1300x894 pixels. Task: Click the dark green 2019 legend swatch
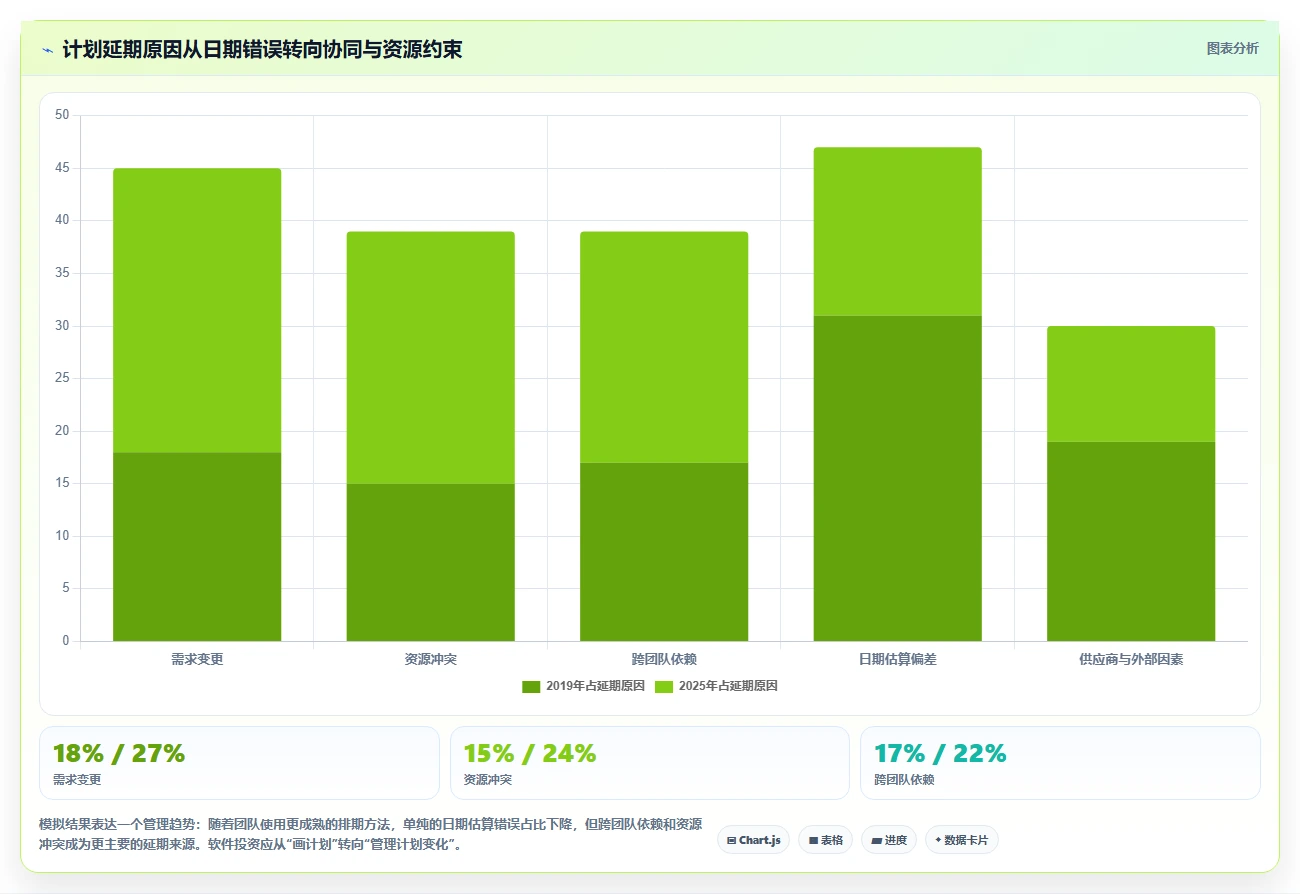531,686
